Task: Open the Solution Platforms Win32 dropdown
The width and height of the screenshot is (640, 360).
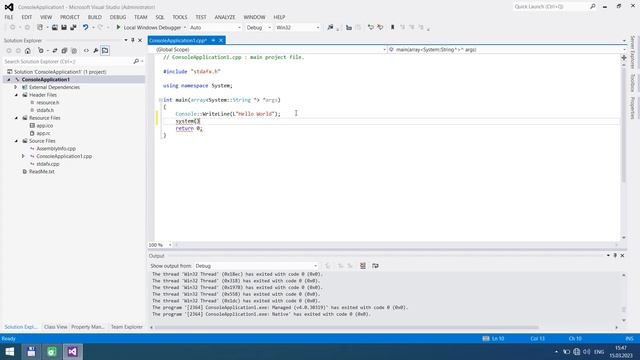Action: [x=298, y=27]
